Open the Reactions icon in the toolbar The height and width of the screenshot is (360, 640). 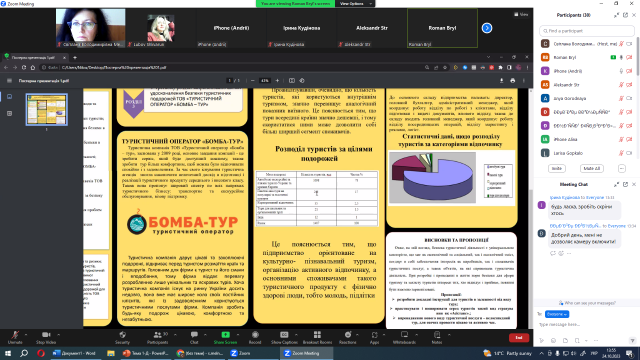click(348, 335)
